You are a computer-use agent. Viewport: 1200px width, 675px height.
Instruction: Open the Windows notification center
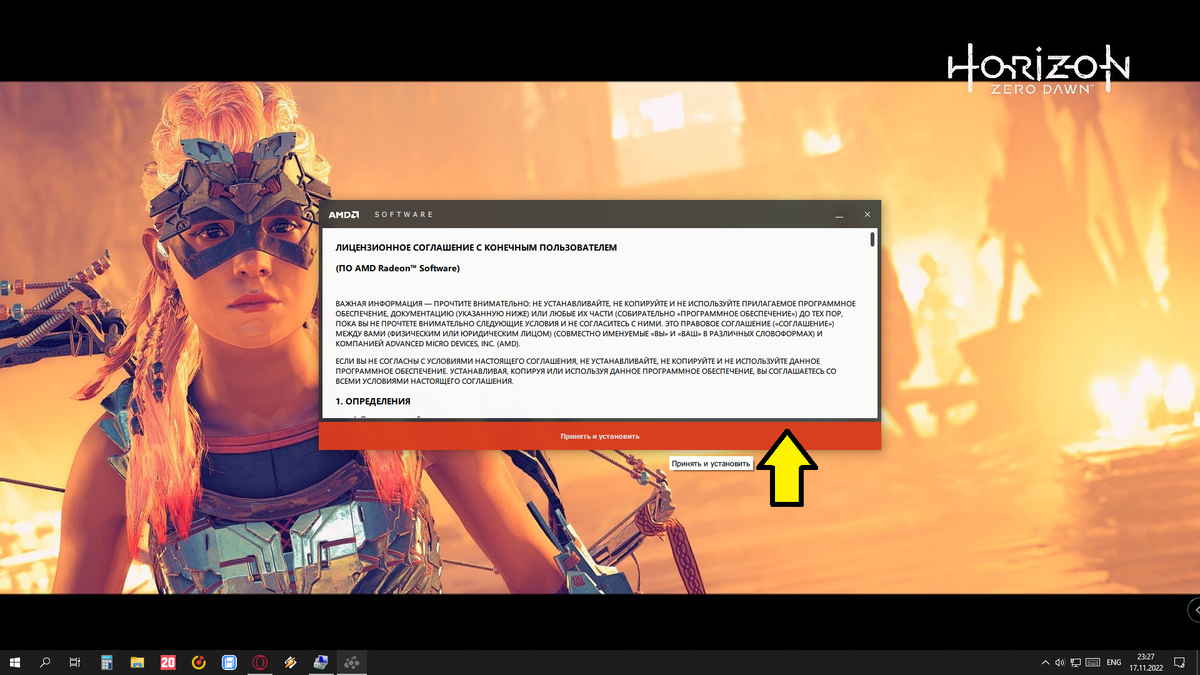point(1179,663)
